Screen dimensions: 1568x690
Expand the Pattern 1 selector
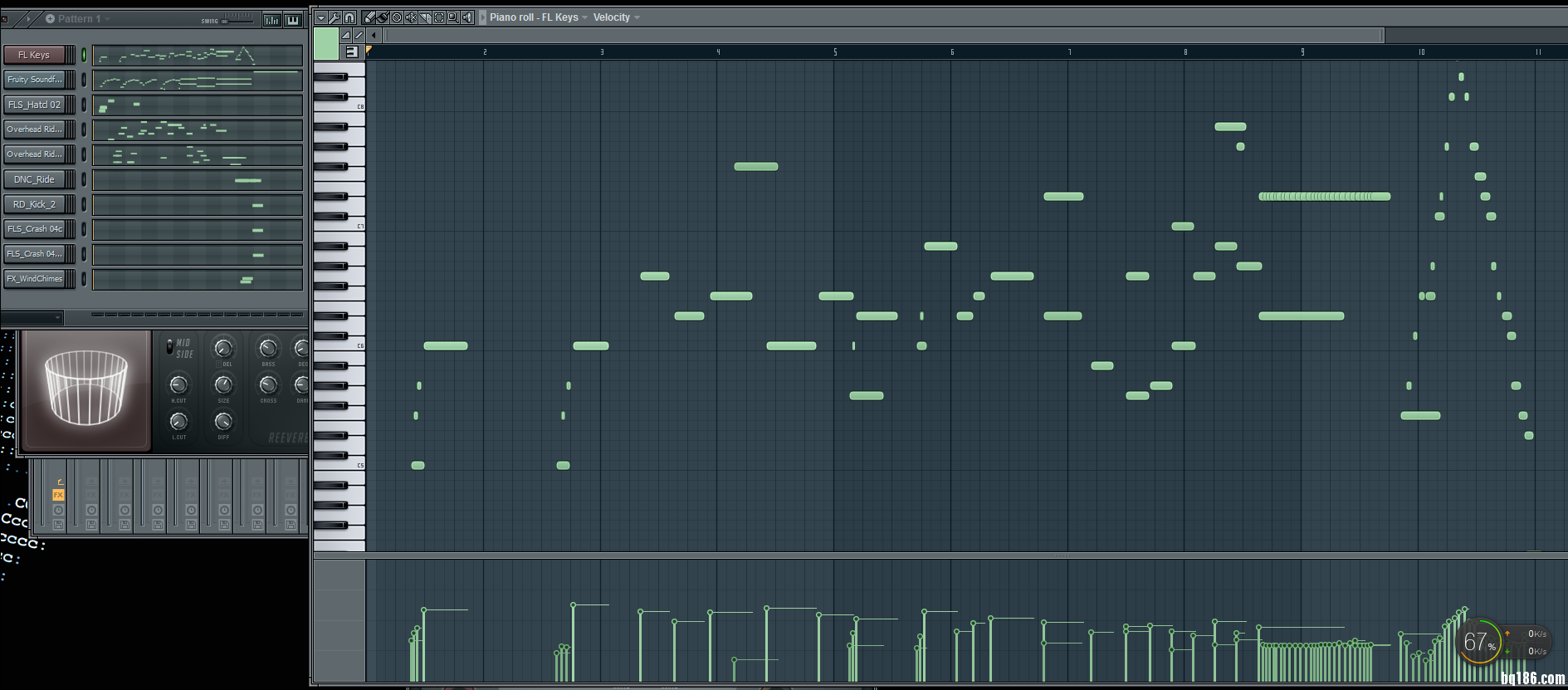point(79,18)
